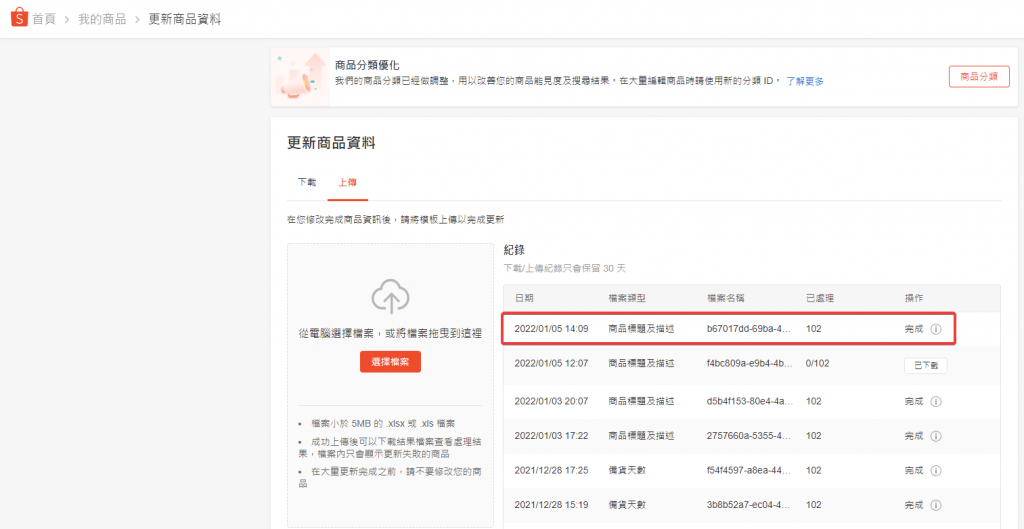Click the cloud upload icon
The image size is (1024, 529).
pos(390,296)
